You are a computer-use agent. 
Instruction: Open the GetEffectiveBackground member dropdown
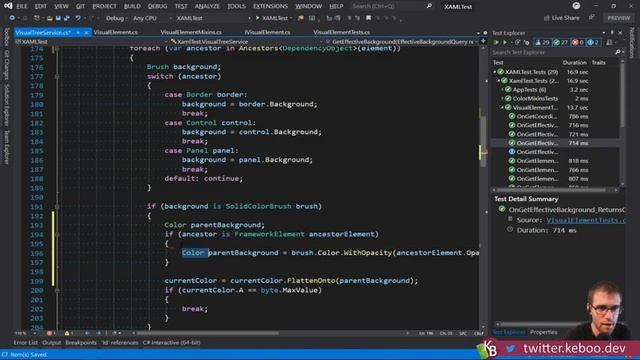[402, 42]
